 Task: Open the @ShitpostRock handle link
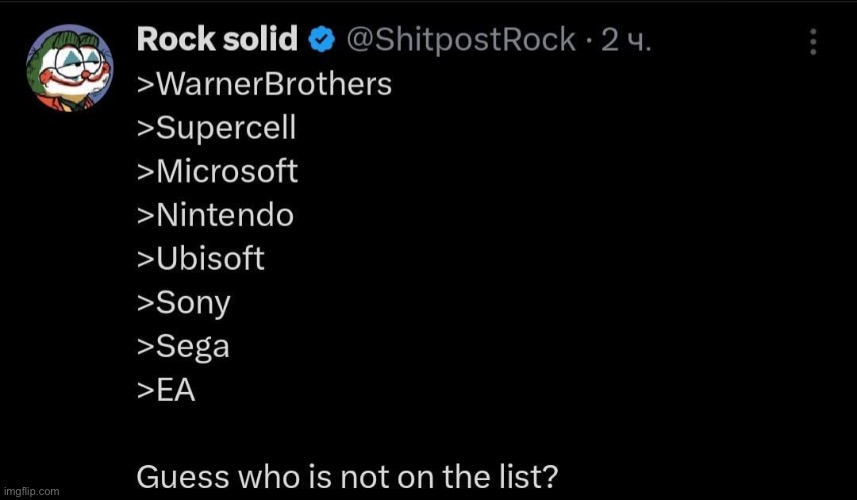(461, 40)
